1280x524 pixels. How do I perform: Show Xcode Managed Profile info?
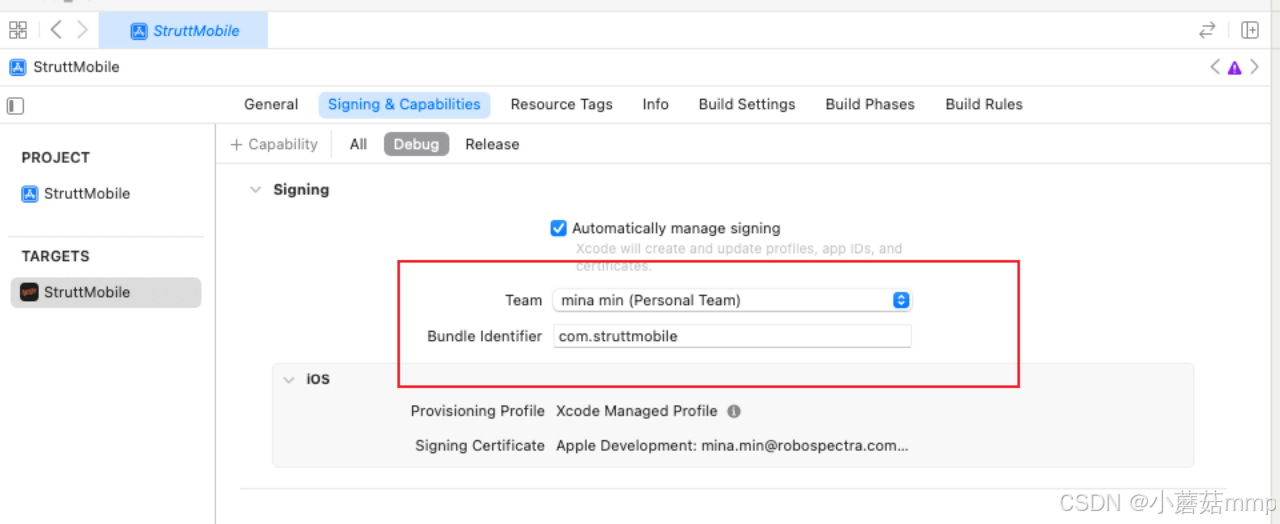click(x=734, y=411)
